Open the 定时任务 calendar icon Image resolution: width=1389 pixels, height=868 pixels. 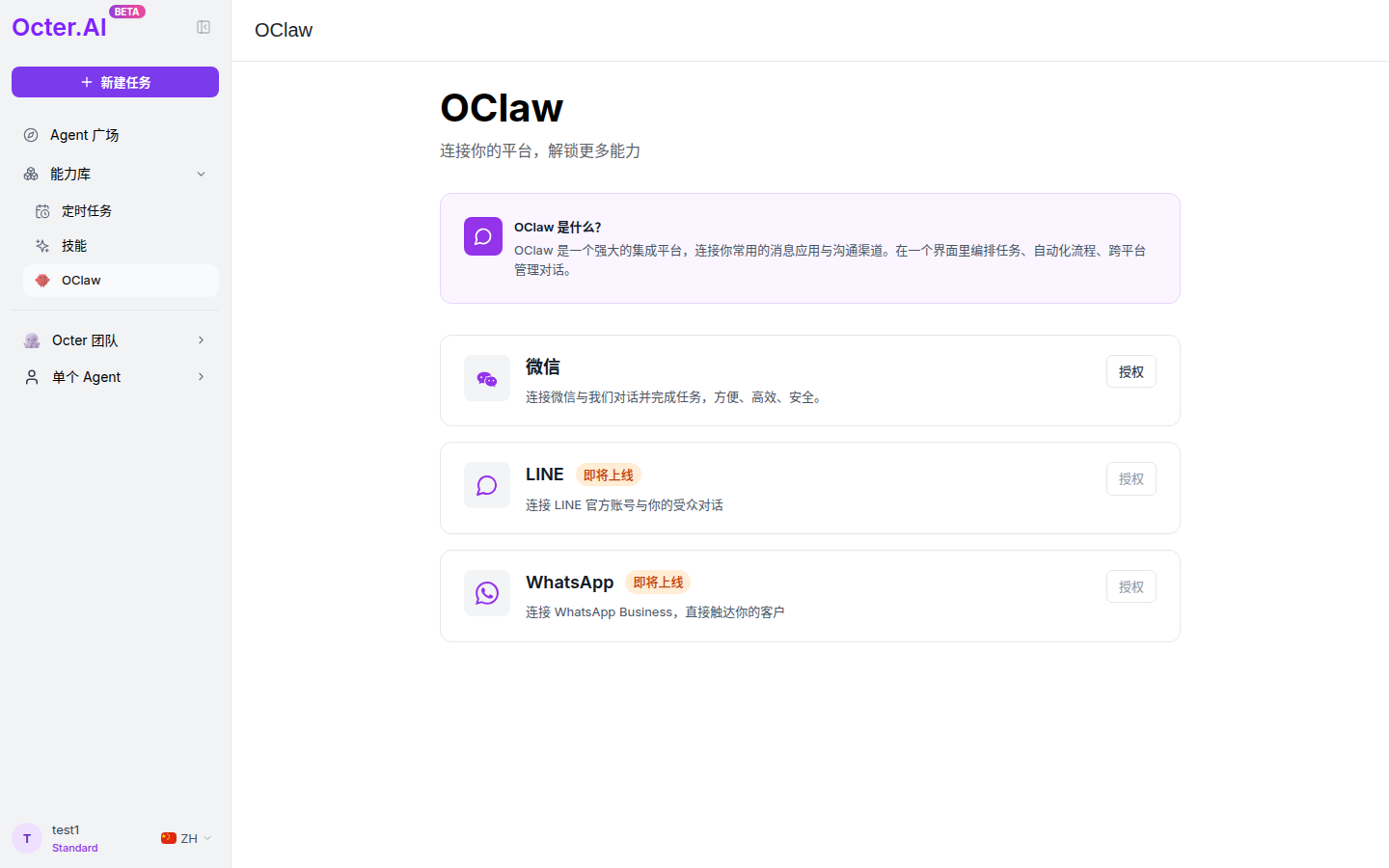(42, 211)
